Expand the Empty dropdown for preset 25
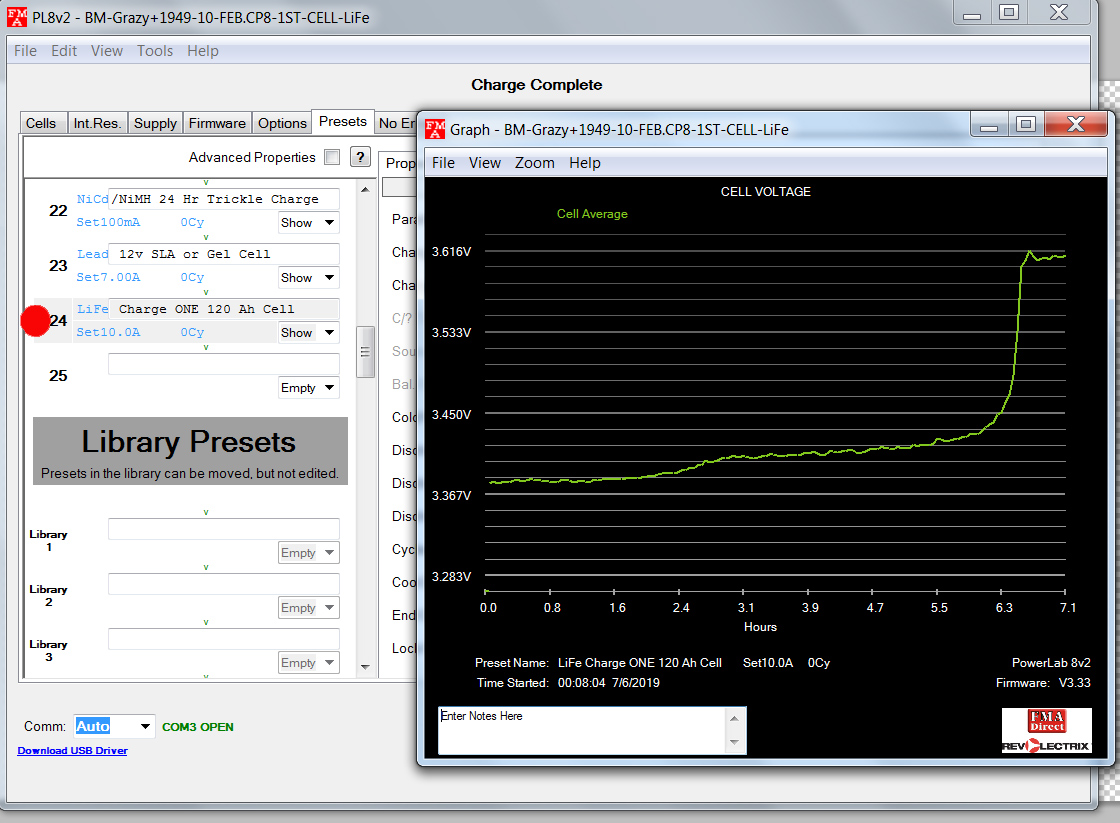Viewport: 1120px width, 823px height. point(308,388)
